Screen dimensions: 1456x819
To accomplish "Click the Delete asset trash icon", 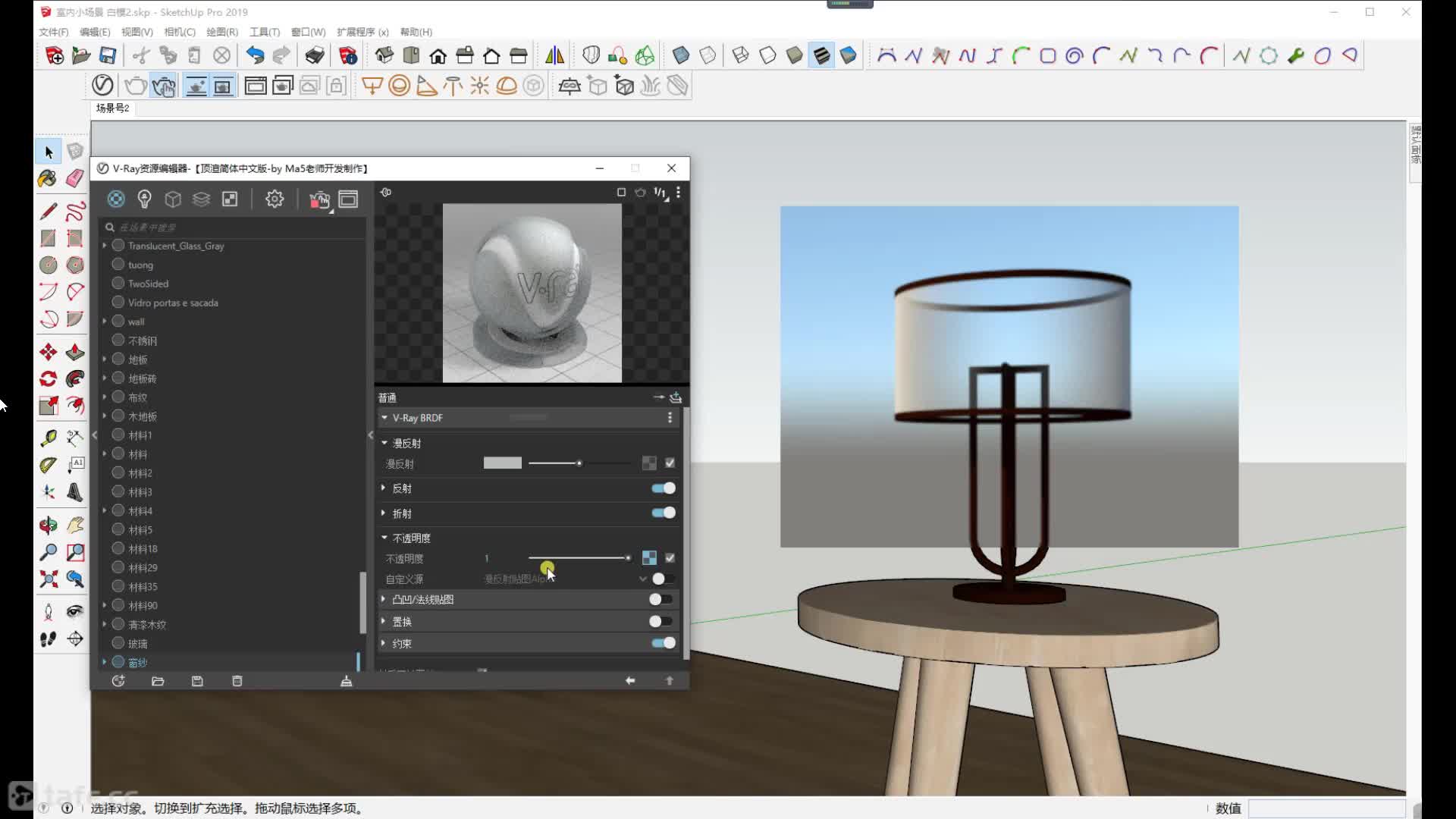I will 237,681.
